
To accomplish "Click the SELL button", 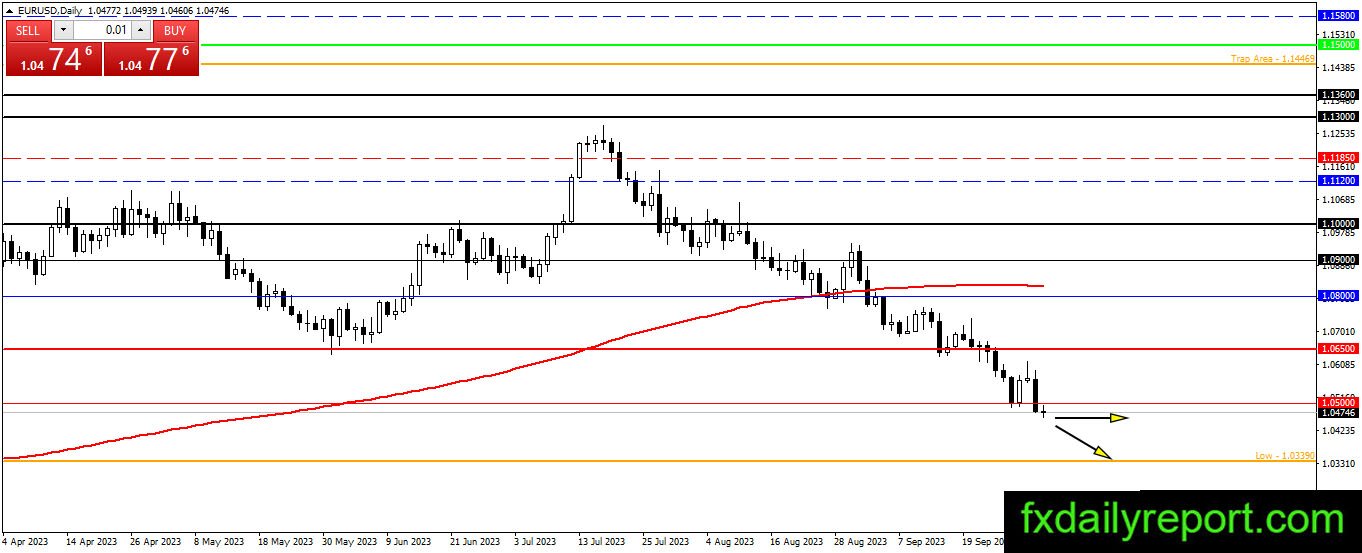I will [x=28, y=30].
